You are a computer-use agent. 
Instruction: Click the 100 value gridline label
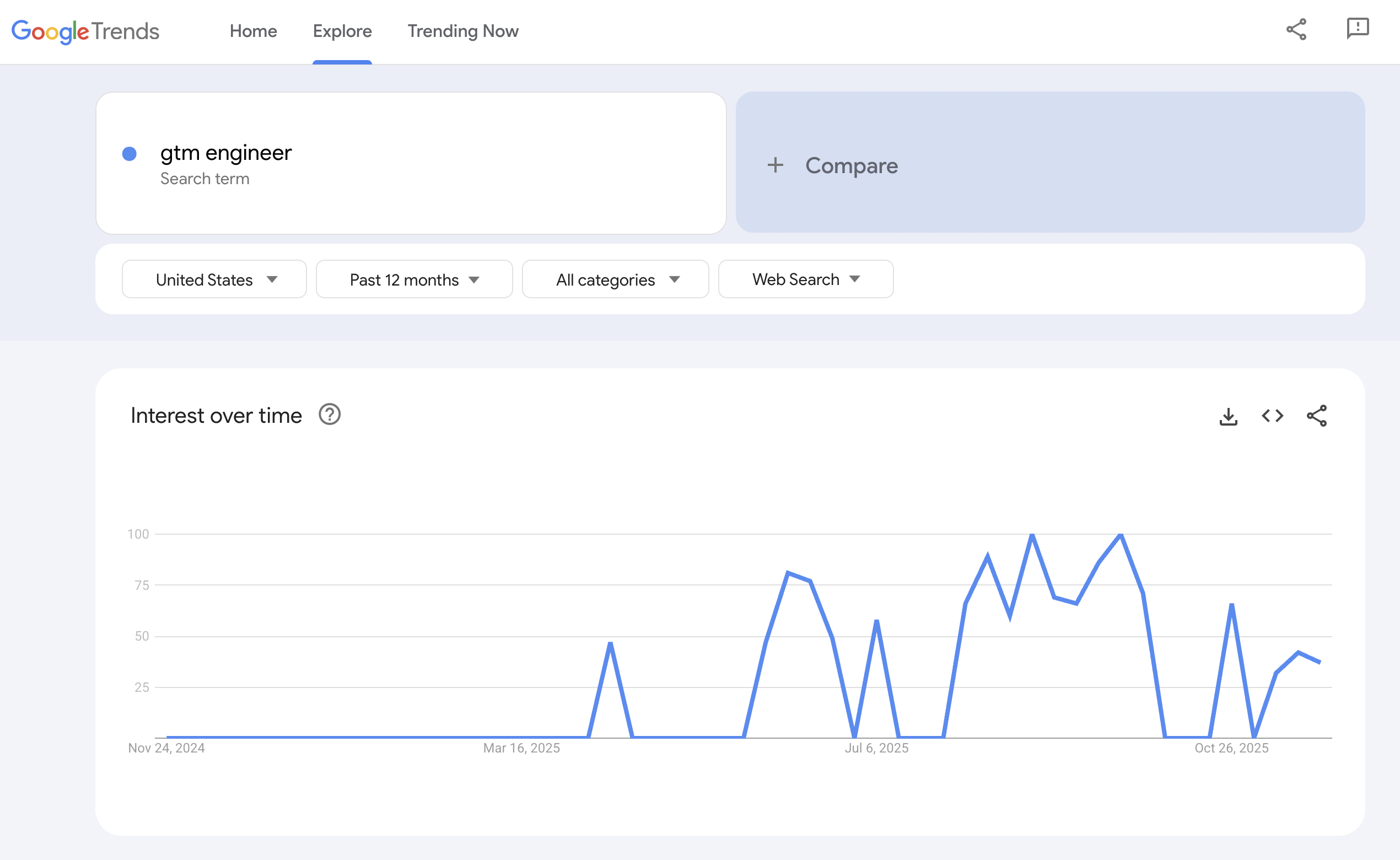point(138,534)
